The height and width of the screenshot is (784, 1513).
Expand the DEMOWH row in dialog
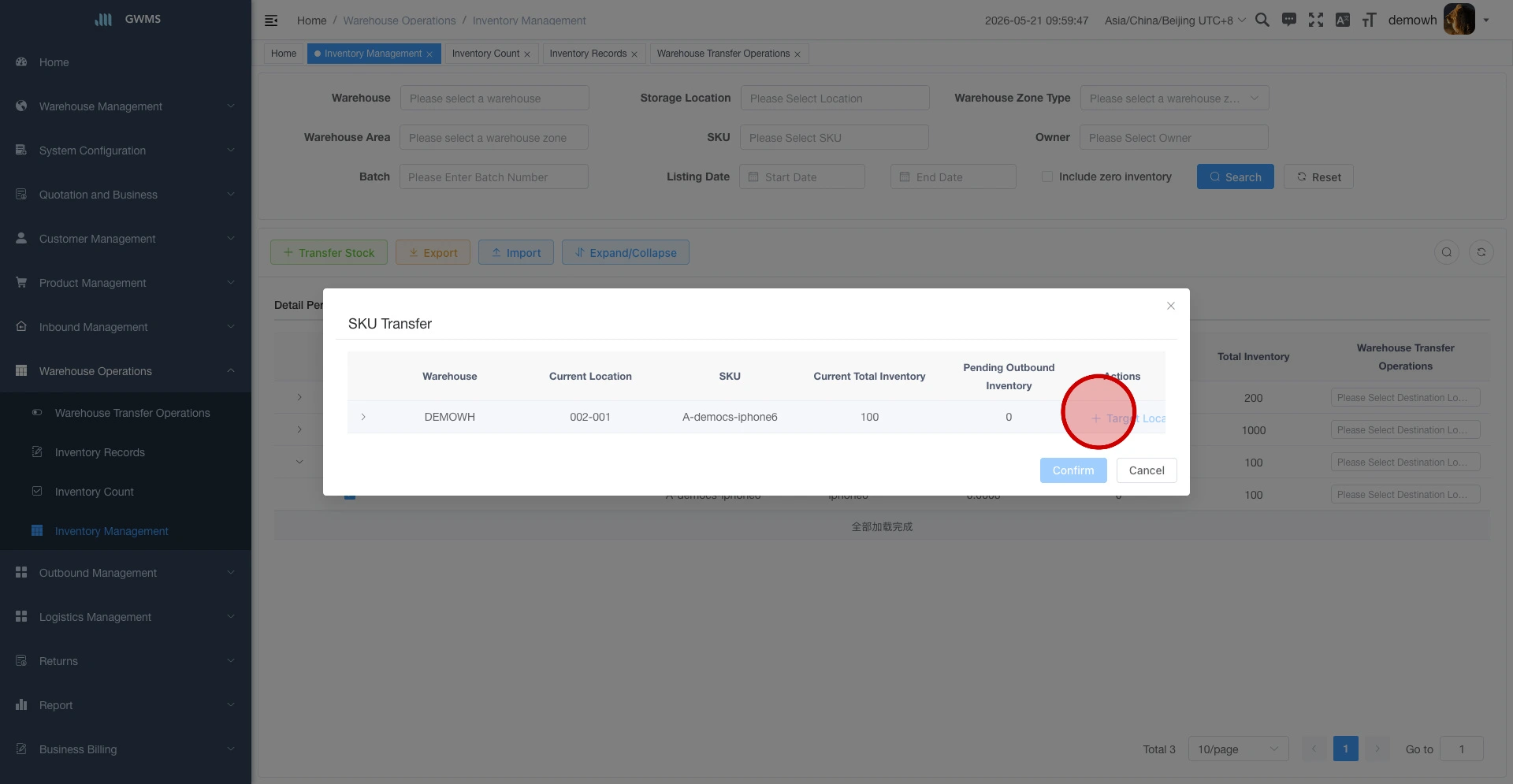[x=363, y=417]
